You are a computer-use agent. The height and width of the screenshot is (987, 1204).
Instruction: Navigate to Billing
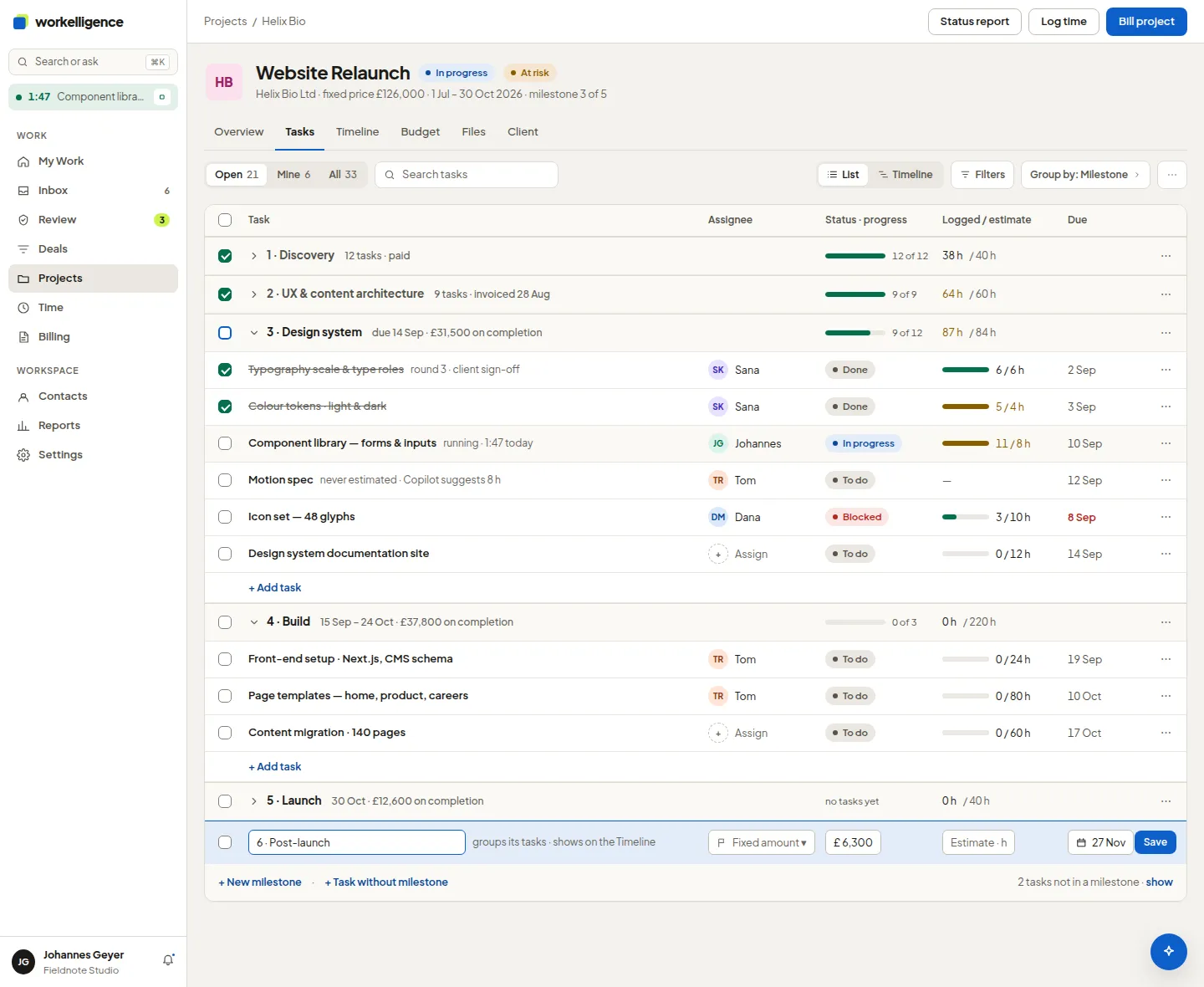pos(93,337)
